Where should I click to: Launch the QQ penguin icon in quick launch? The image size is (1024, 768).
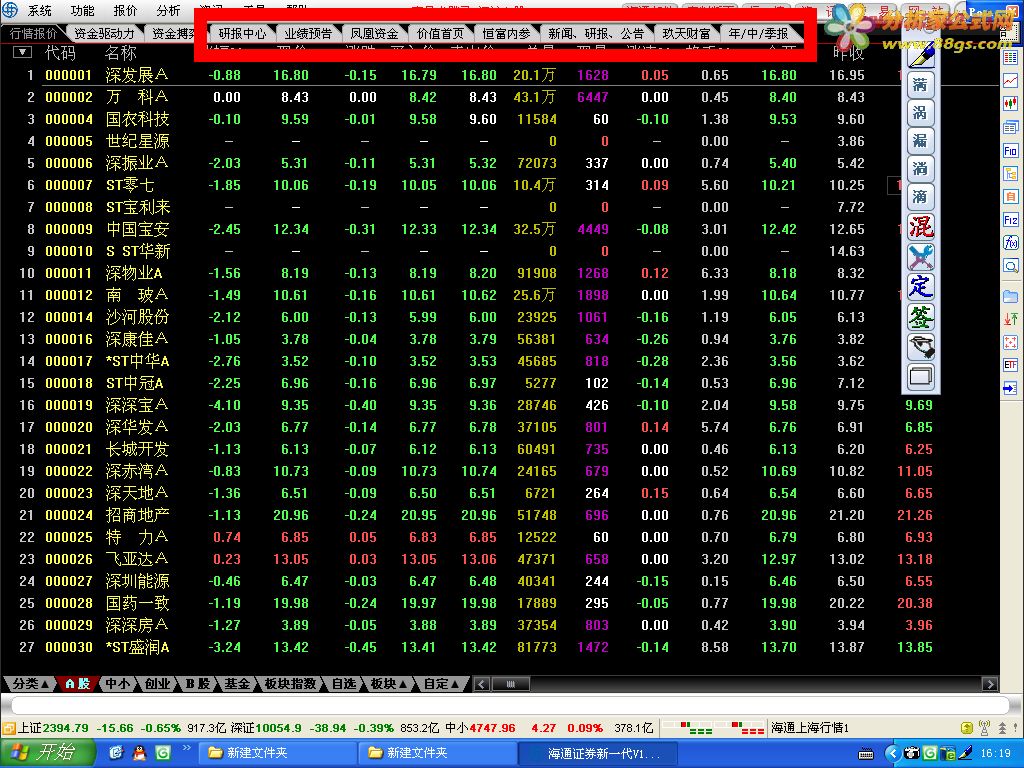click(x=139, y=753)
